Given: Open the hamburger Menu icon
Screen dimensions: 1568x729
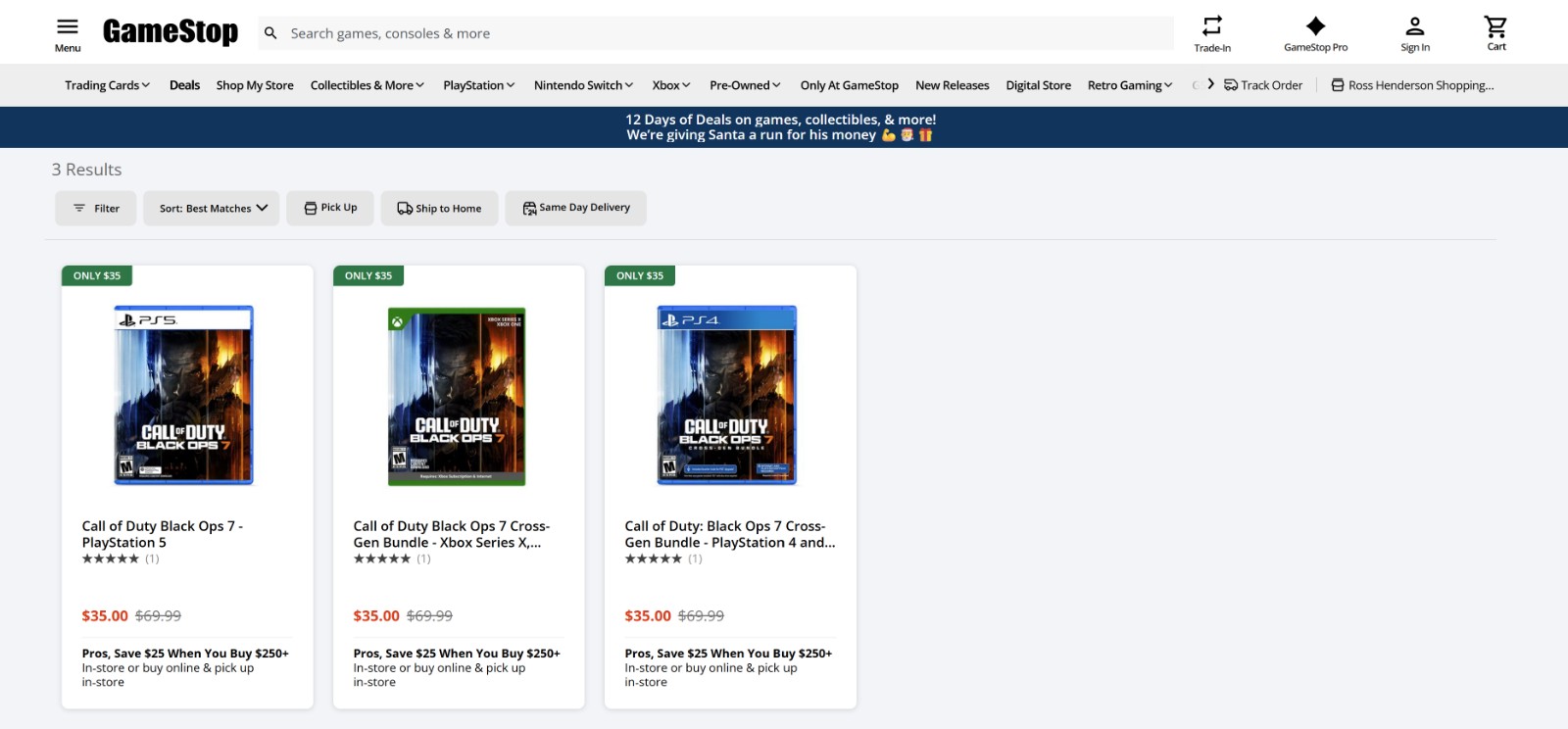Looking at the screenshot, I should click(x=68, y=27).
